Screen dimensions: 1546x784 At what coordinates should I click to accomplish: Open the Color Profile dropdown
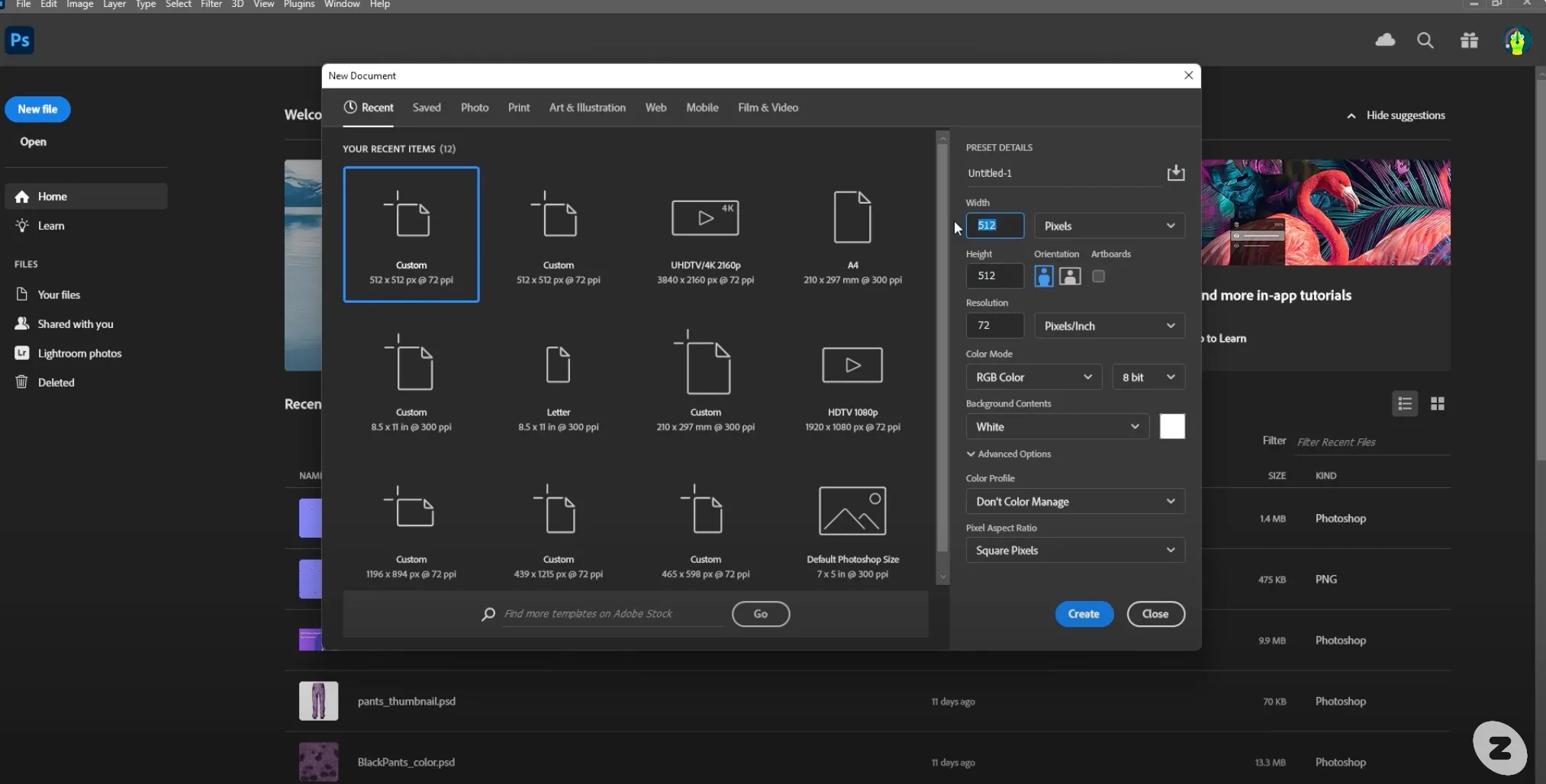tap(1075, 501)
